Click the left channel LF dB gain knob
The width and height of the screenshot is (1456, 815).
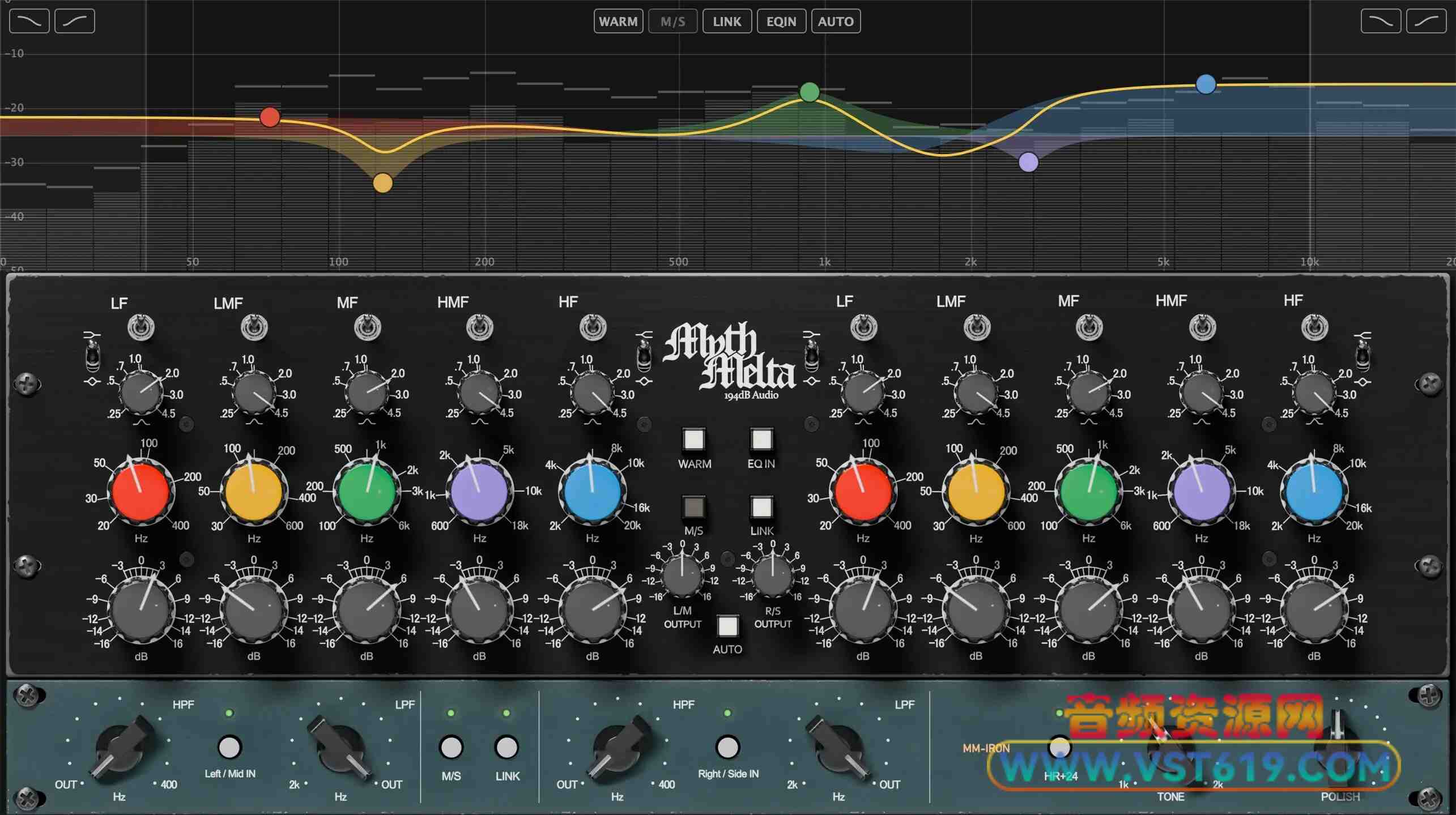click(141, 609)
